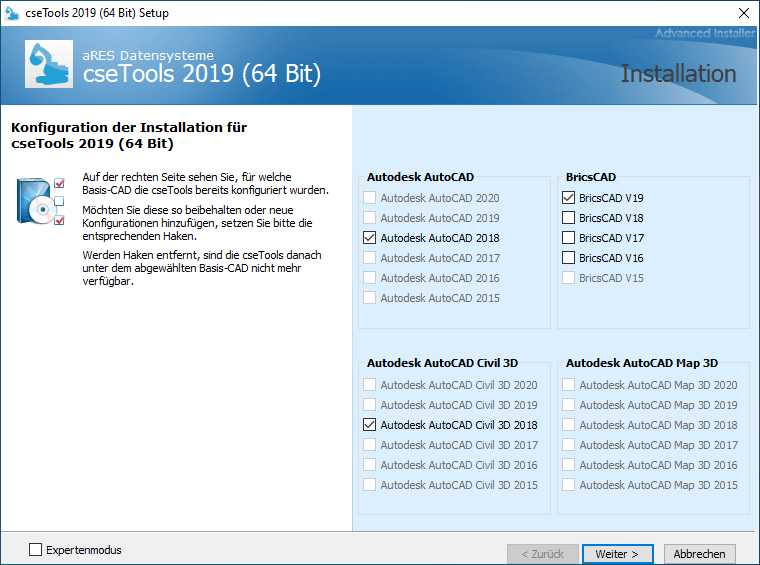Close the cseTools setup window
760x565 pixels.
coord(743,13)
